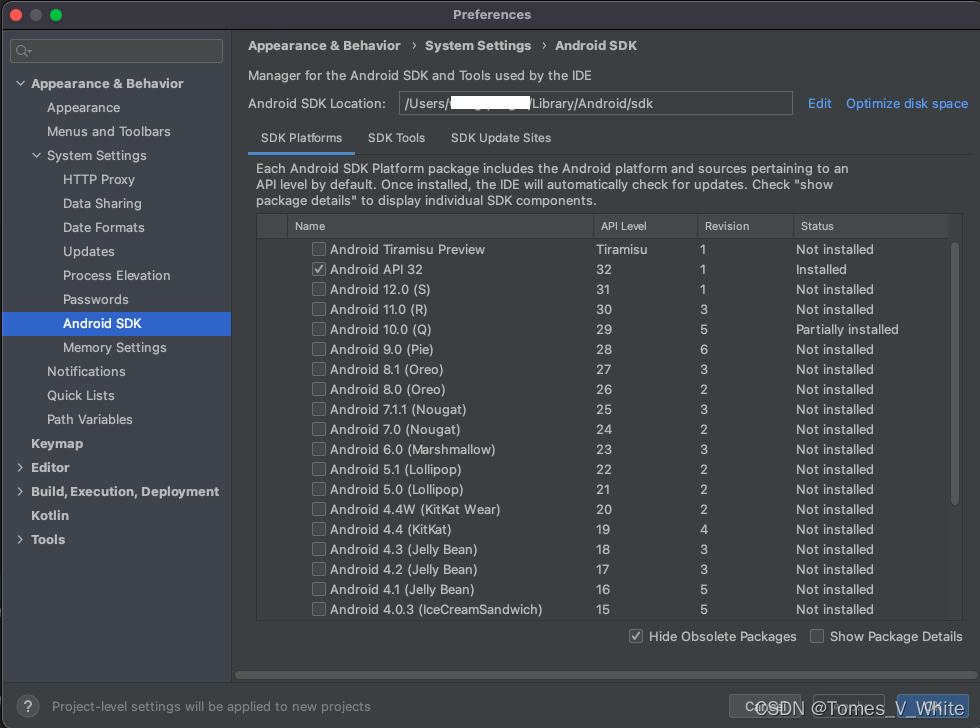Viewport: 980px width, 728px height.
Task: Click Appearance & Behavior breadcrumb
Action: click(x=324, y=46)
